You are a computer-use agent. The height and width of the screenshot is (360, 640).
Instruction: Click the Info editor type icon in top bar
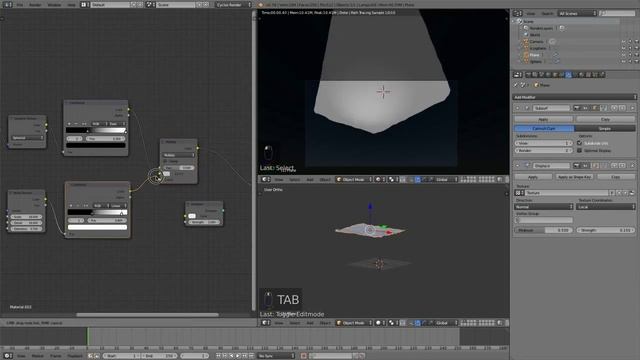coord(7,4)
